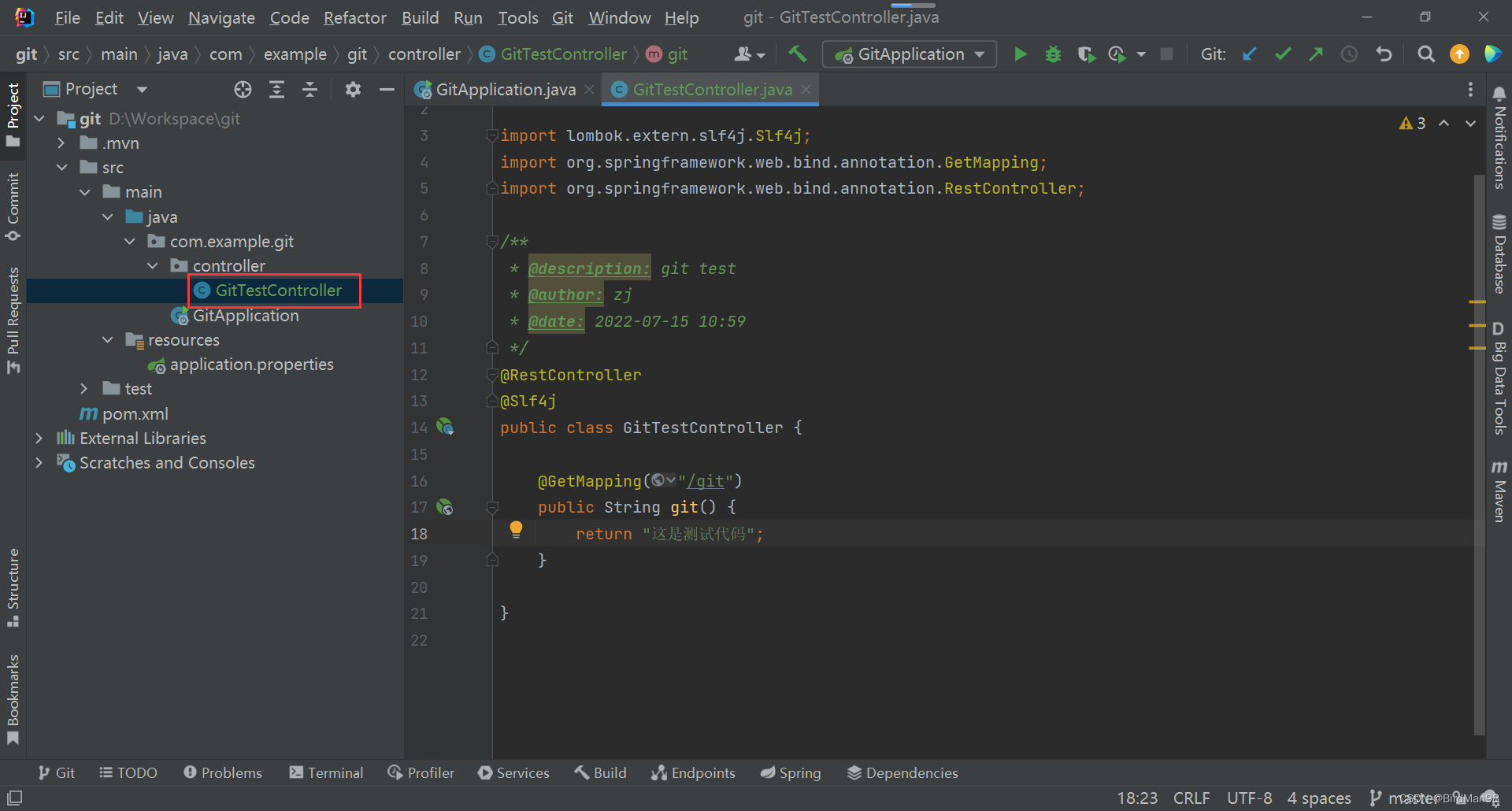Run GitApplication with the green play icon

(x=1021, y=54)
